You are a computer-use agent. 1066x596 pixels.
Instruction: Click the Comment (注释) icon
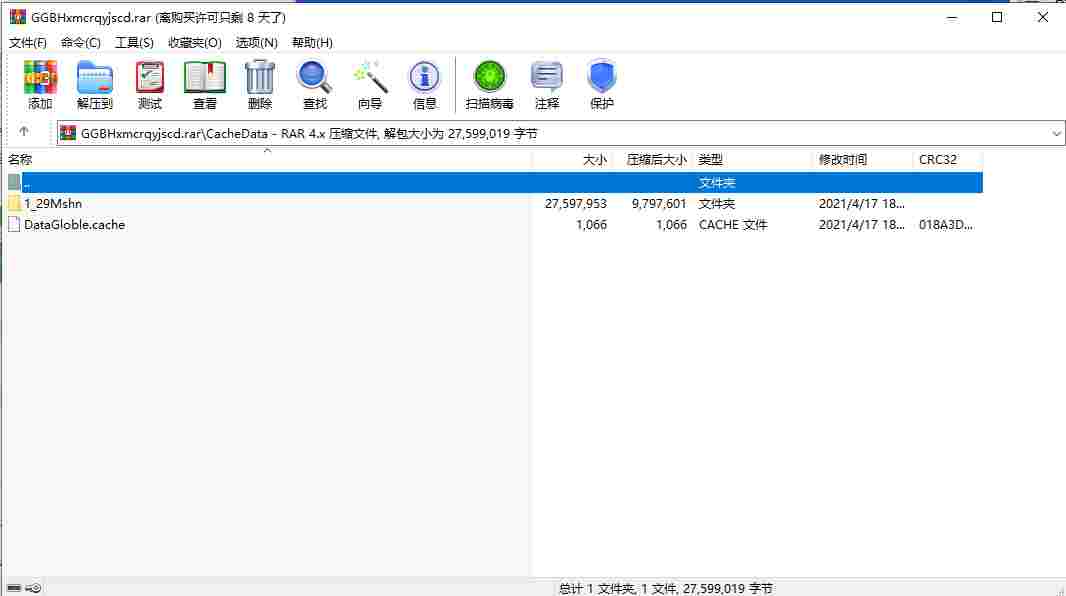click(x=547, y=77)
